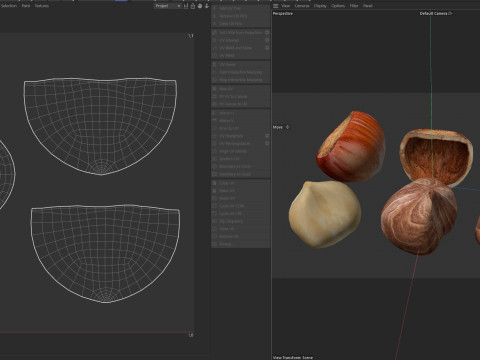The height and width of the screenshot is (360, 480).
Task: Choose UV Unwrap command
Action: coord(238,40)
